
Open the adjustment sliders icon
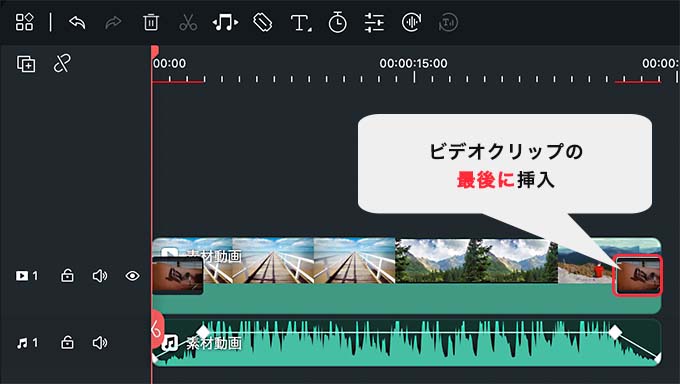click(x=374, y=23)
